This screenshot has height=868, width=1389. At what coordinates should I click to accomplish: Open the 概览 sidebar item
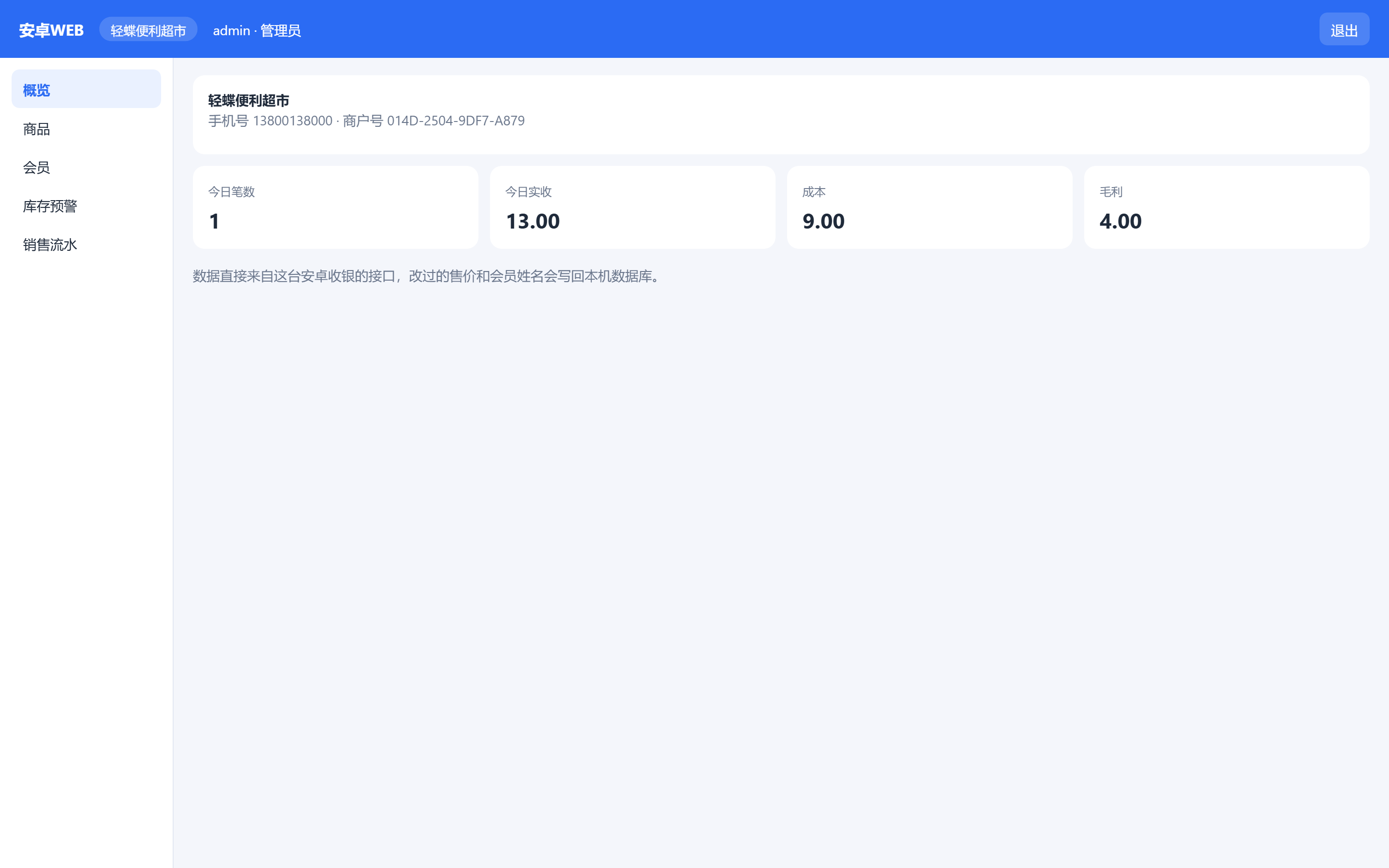pos(86,89)
